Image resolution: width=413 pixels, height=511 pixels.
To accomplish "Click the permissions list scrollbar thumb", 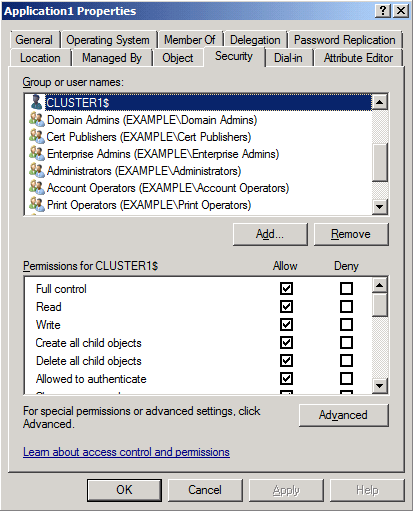I will (x=380, y=305).
